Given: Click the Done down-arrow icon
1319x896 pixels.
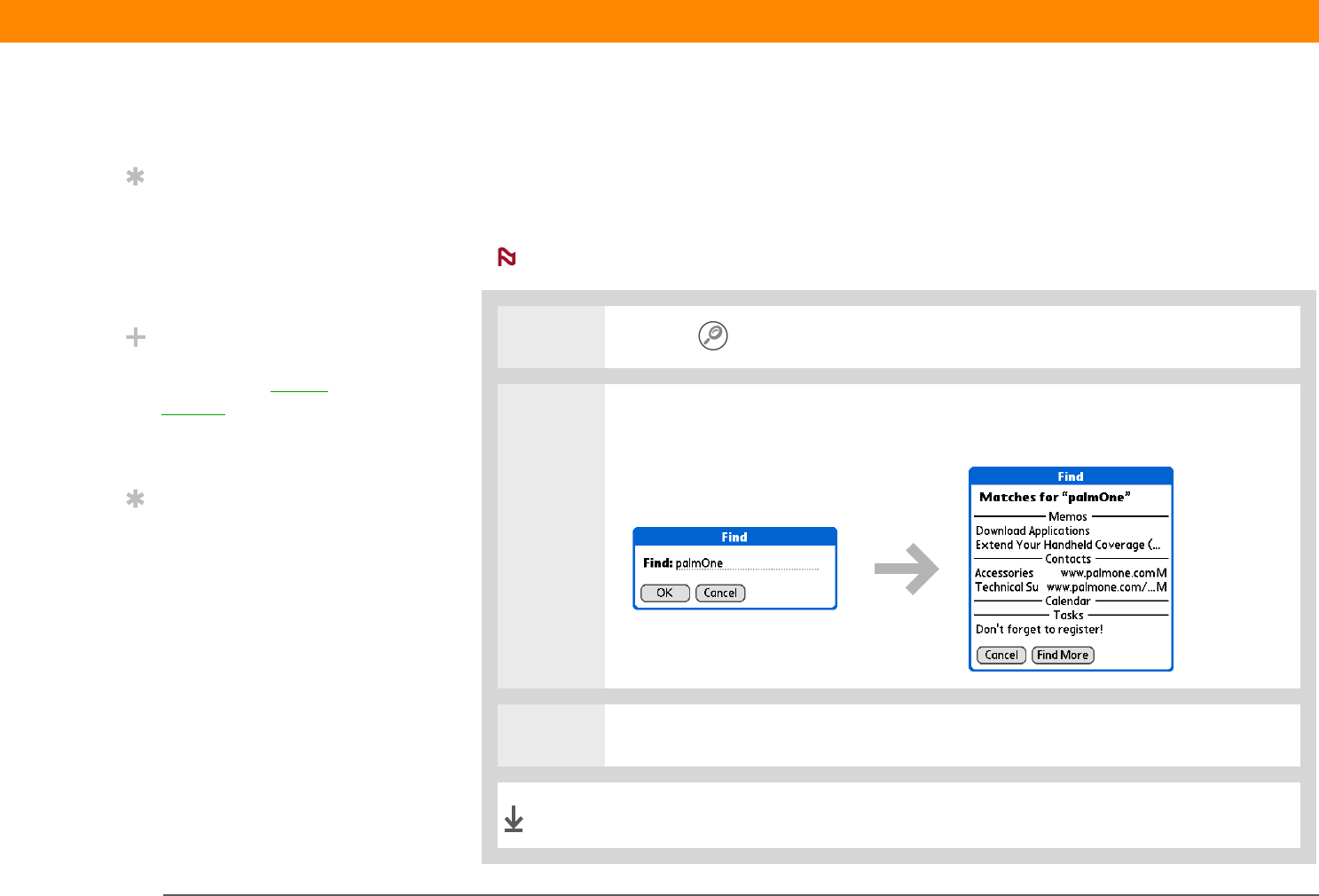Looking at the screenshot, I should click(514, 819).
